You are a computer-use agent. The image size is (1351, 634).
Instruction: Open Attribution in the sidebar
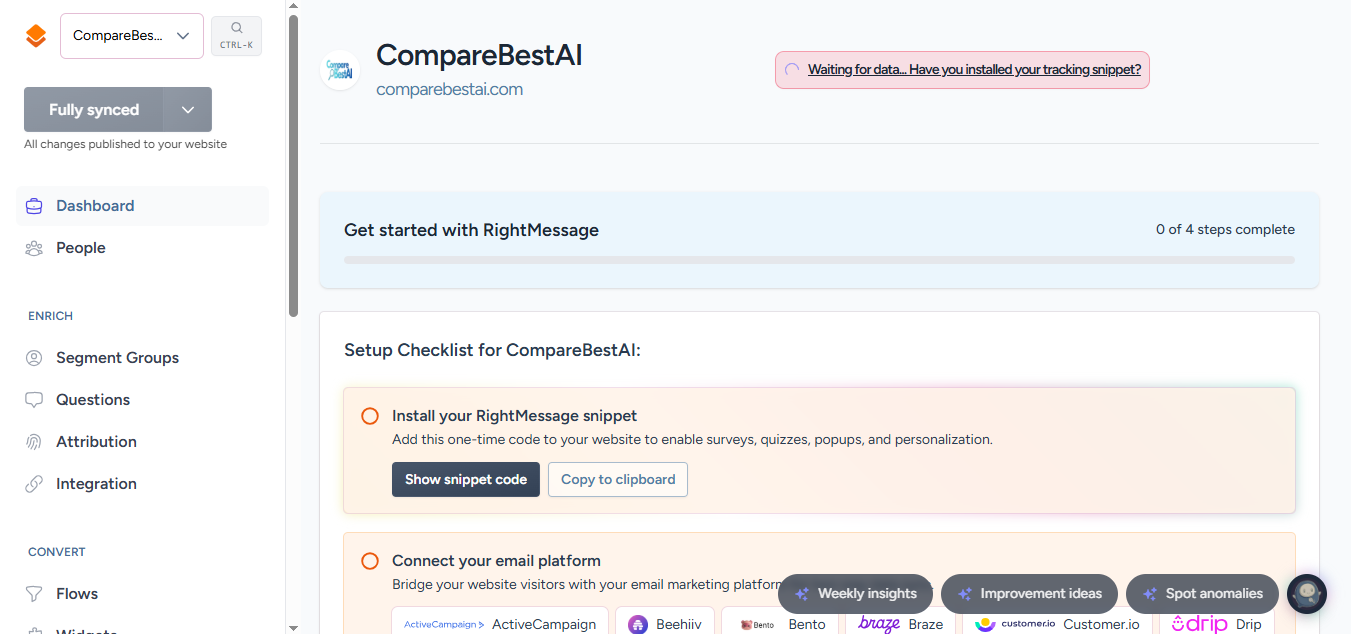[142, 442]
